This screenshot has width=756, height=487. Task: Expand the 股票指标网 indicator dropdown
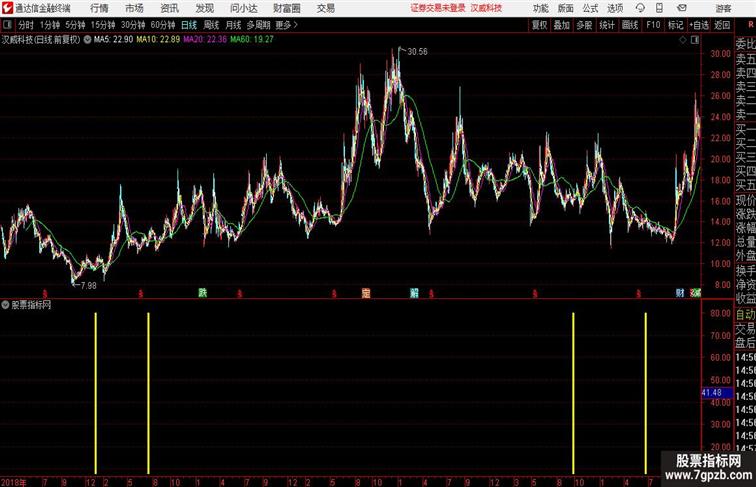pos(5,305)
